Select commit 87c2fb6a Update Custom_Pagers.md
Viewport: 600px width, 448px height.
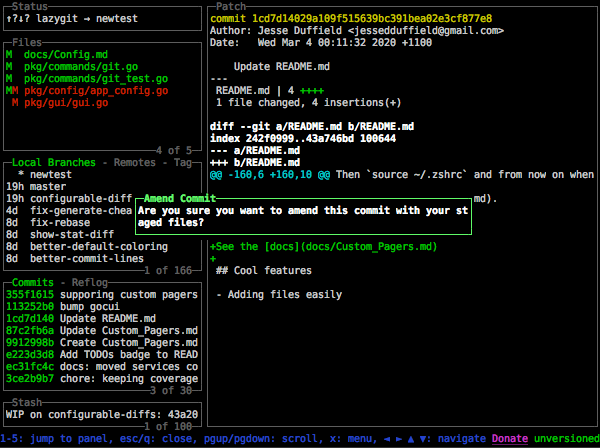coord(102,331)
